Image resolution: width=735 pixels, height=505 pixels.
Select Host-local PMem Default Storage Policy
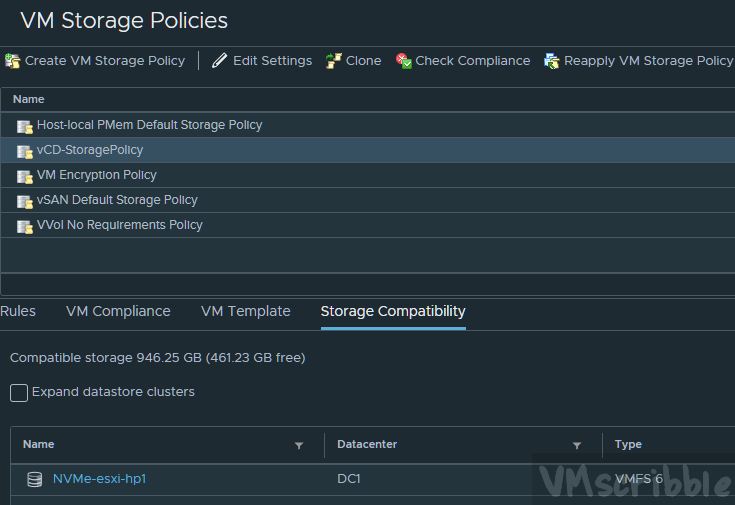click(149, 125)
